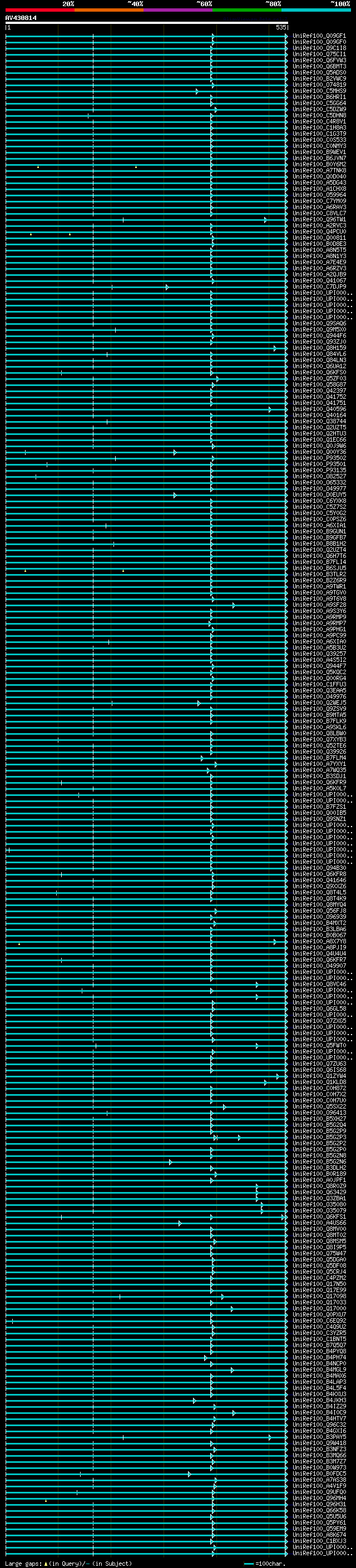Image resolution: width=356 pixels, height=1568 pixels.
Task: Select hit label UniRef100_C1G3T9
Action: tap(319, 133)
